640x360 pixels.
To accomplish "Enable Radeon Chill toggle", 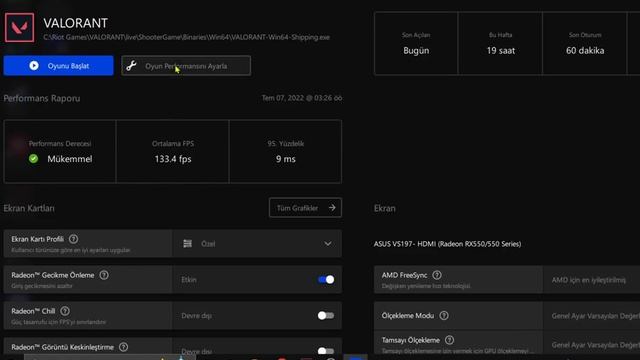I will (x=326, y=316).
